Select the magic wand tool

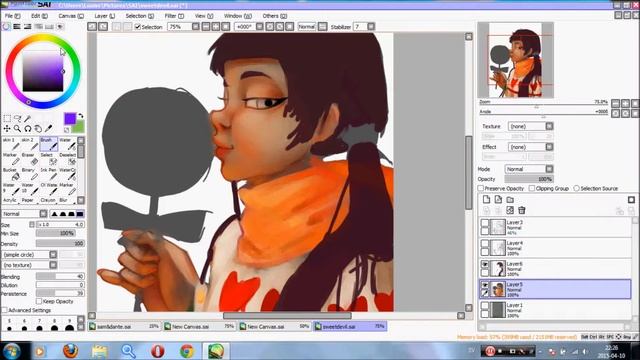(x=27, y=119)
